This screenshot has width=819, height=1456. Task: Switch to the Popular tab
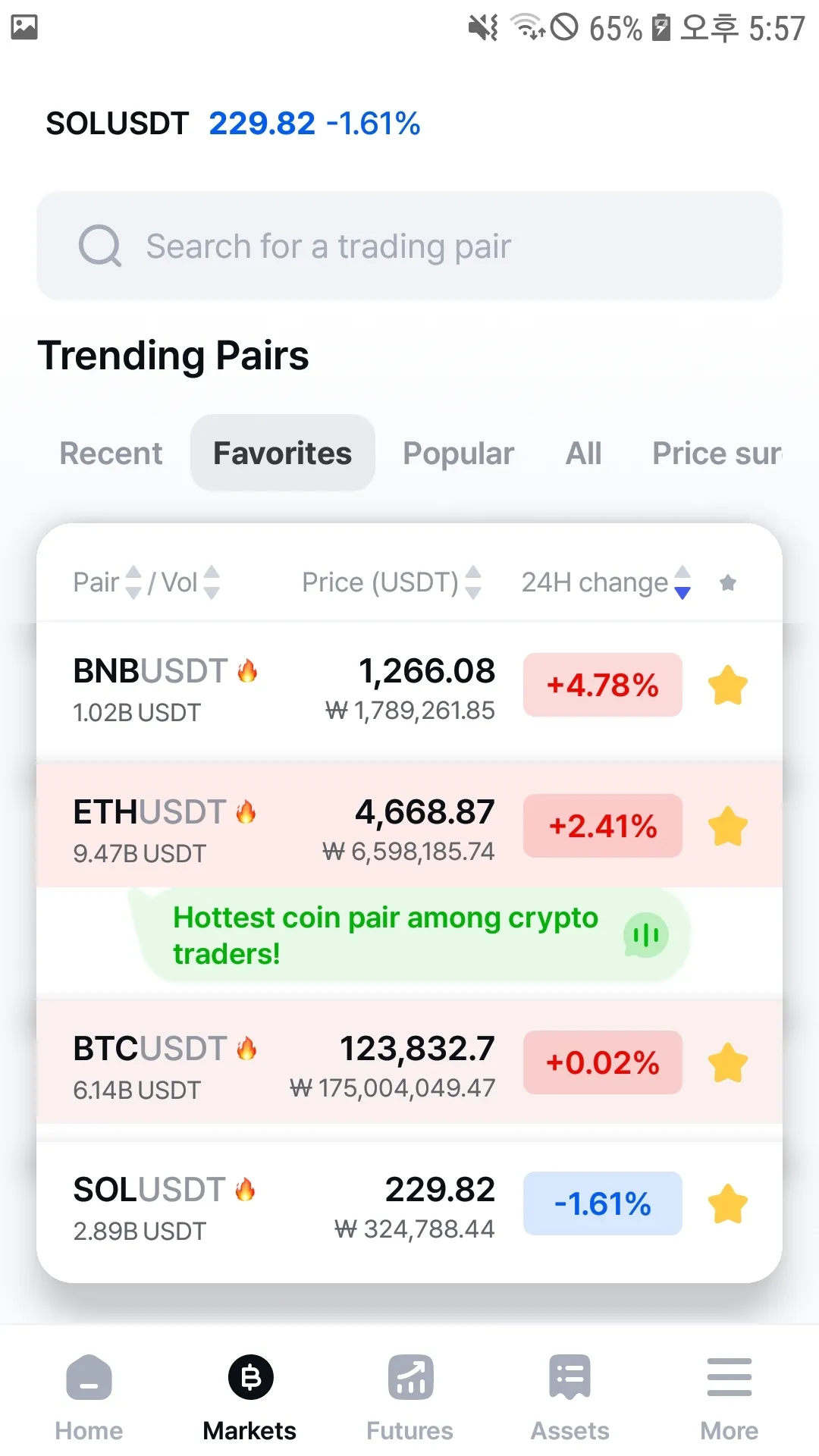pyautogui.click(x=458, y=453)
